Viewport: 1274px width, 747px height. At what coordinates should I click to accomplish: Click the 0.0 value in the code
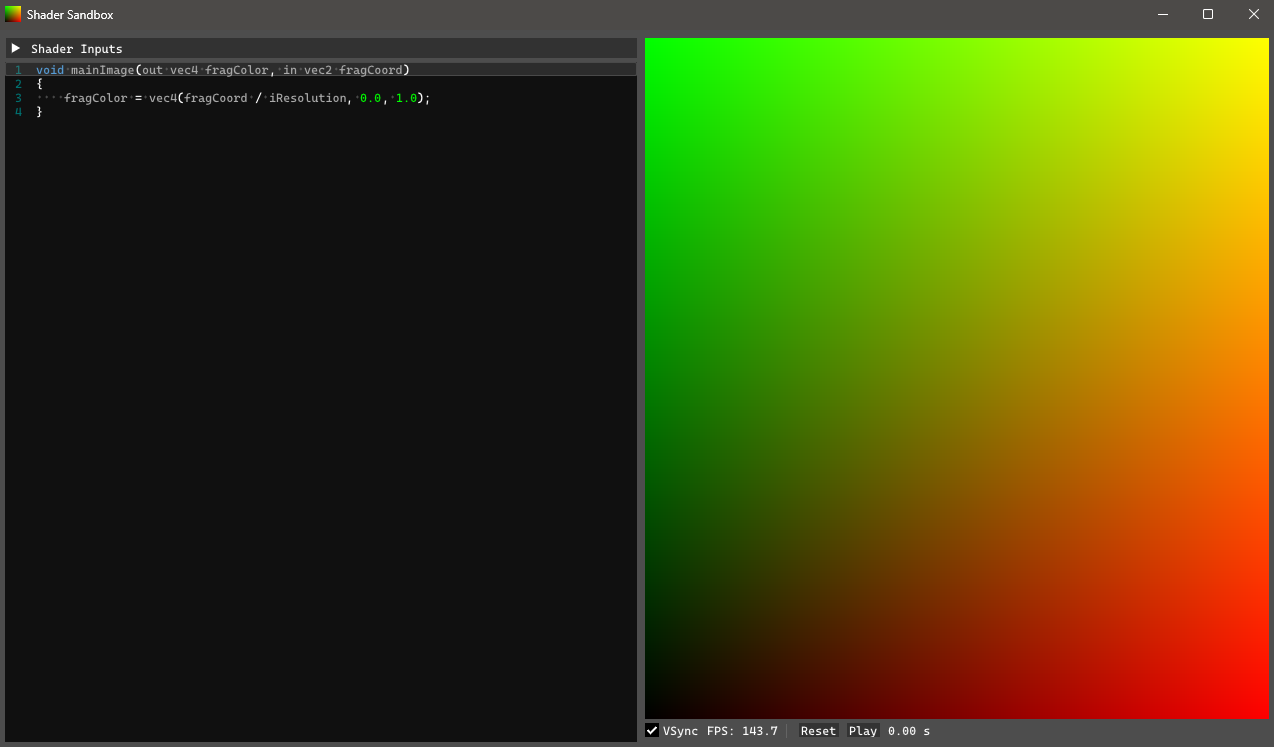coord(370,98)
